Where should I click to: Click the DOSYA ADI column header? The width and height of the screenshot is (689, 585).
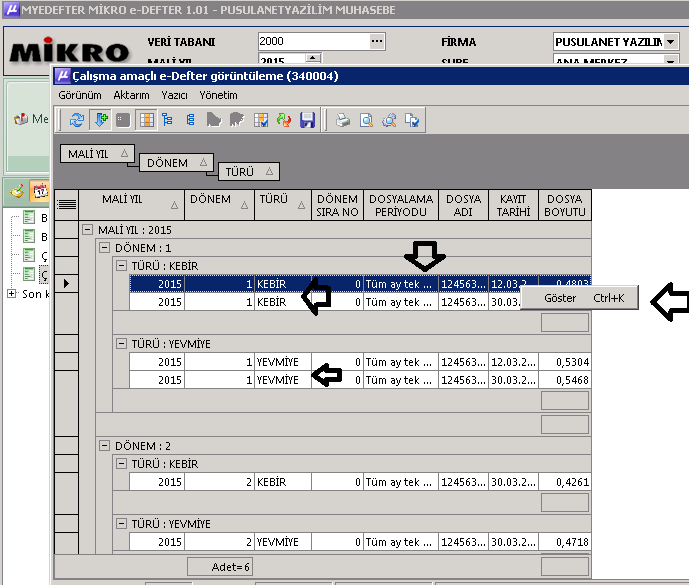463,205
